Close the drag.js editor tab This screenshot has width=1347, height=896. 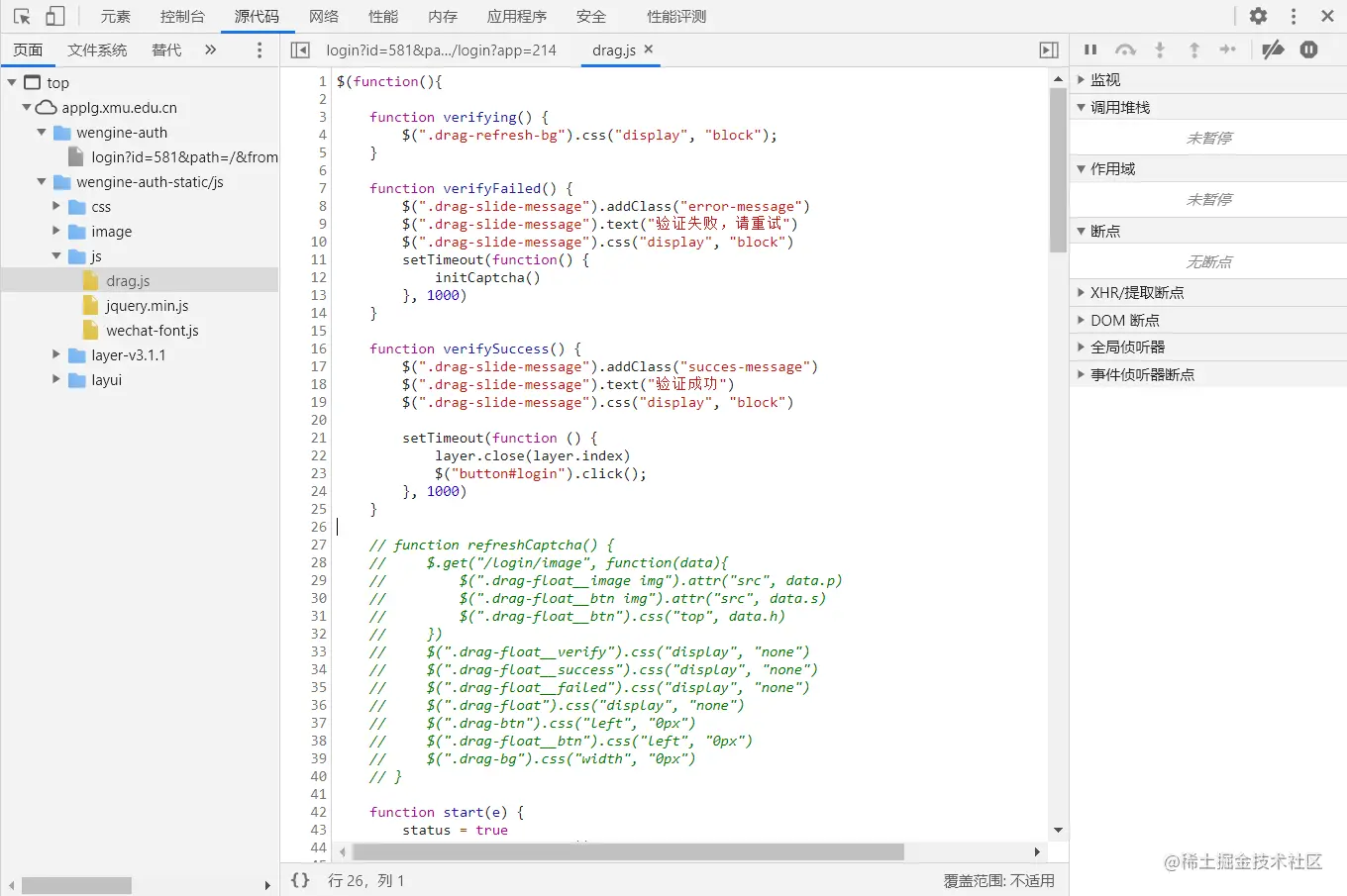[649, 49]
